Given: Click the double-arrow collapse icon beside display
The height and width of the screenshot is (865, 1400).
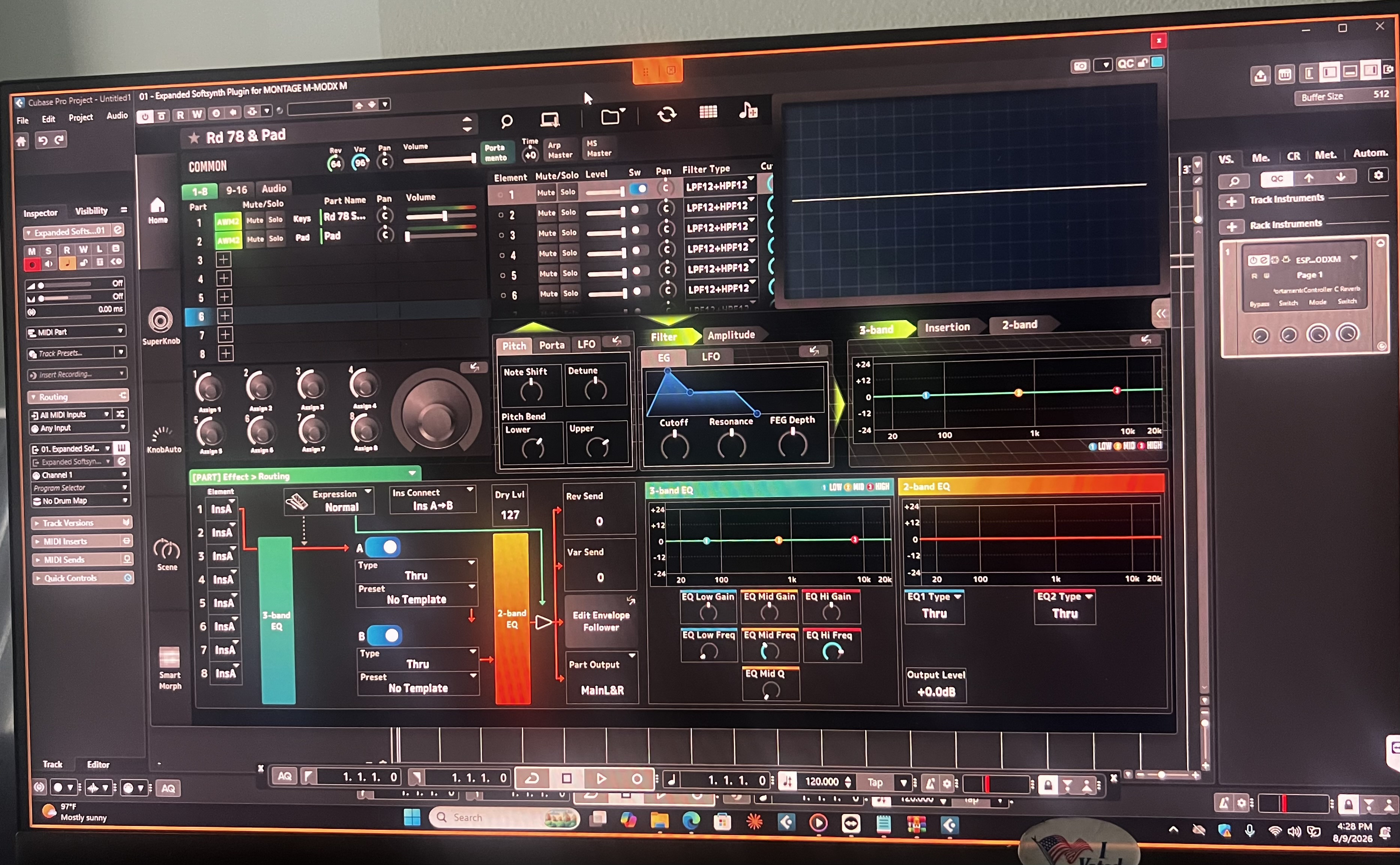Looking at the screenshot, I should 1160,314.
